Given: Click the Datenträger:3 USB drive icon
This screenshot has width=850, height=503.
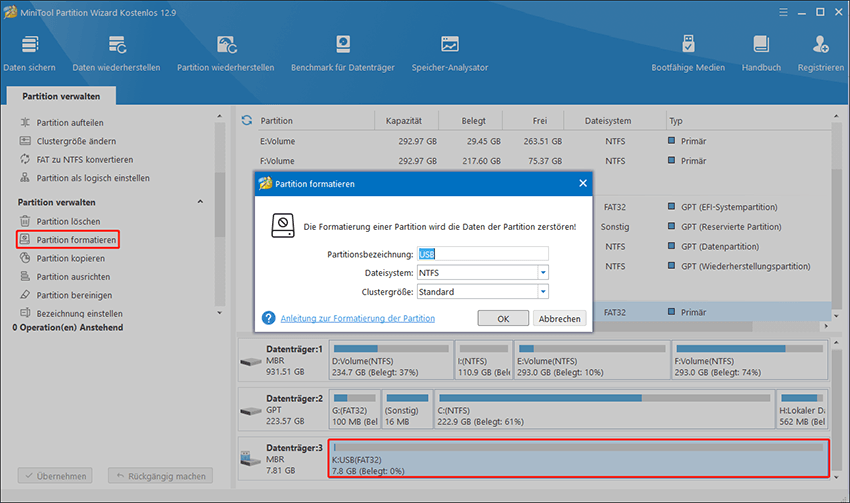Looking at the screenshot, I should (250, 459).
